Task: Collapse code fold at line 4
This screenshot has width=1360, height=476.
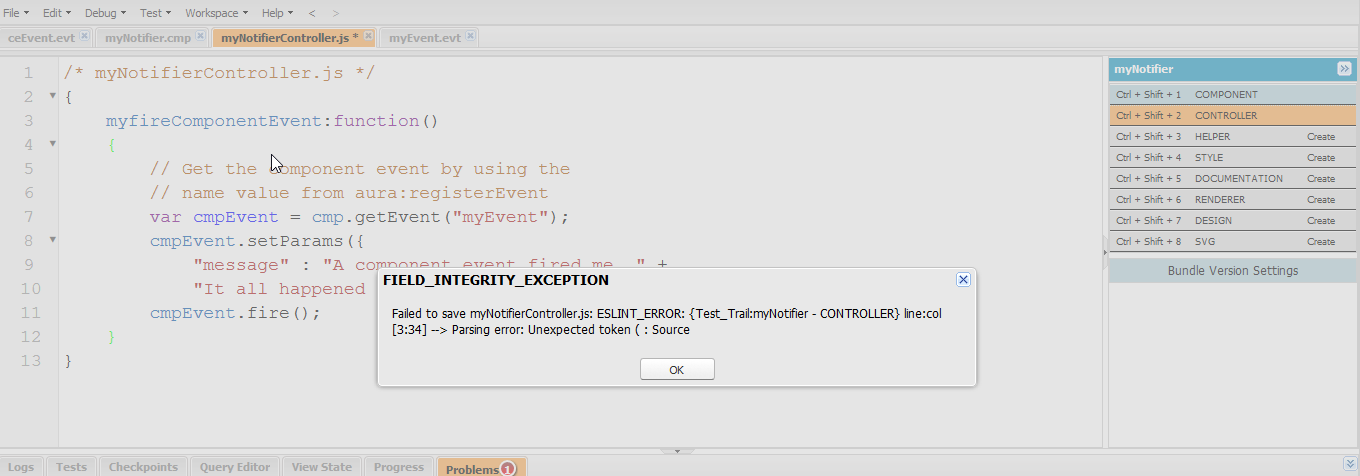Action: click(x=52, y=144)
